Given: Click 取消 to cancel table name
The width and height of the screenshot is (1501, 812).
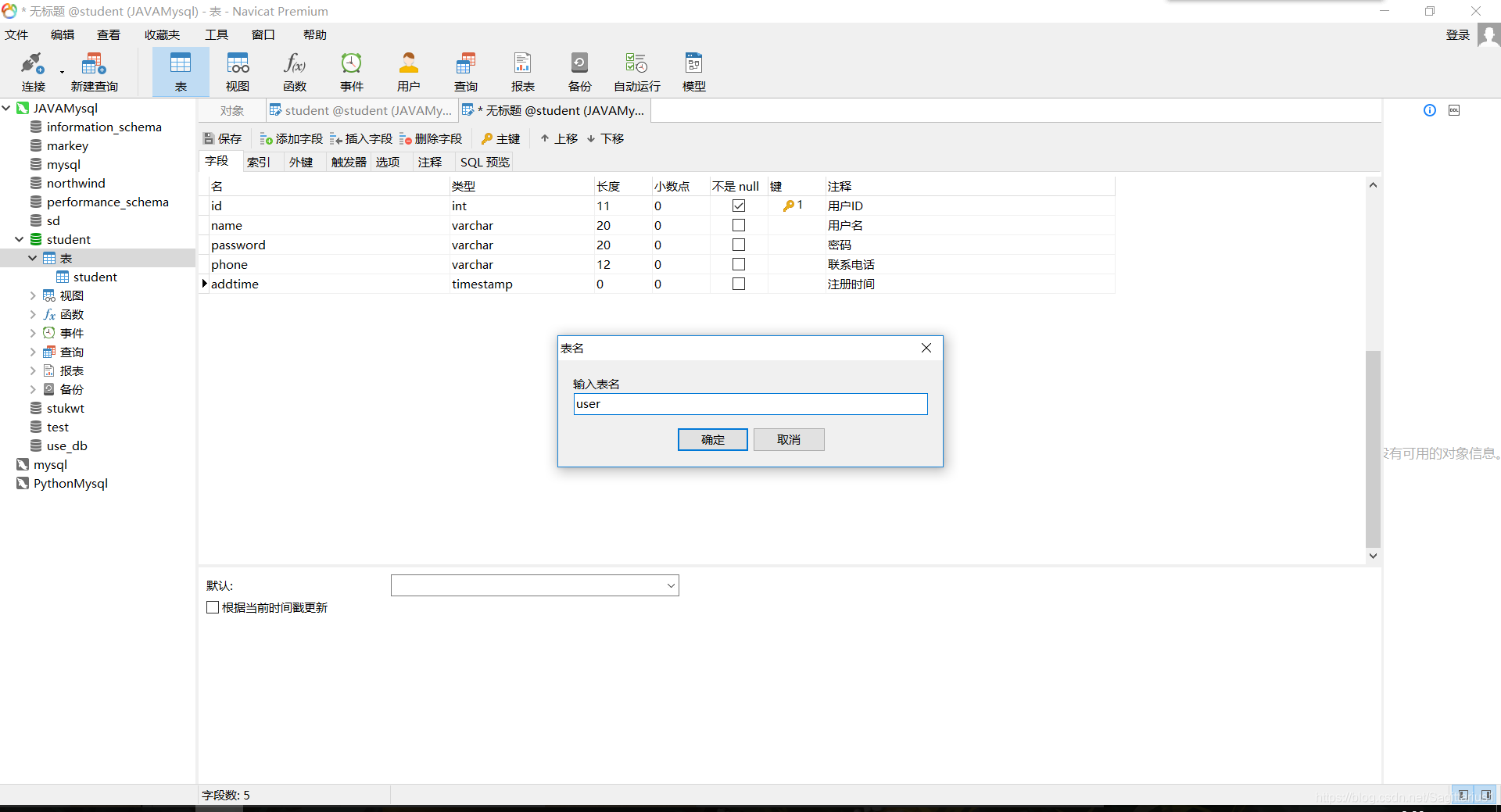Looking at the screenshot, I should click(789, 439).
